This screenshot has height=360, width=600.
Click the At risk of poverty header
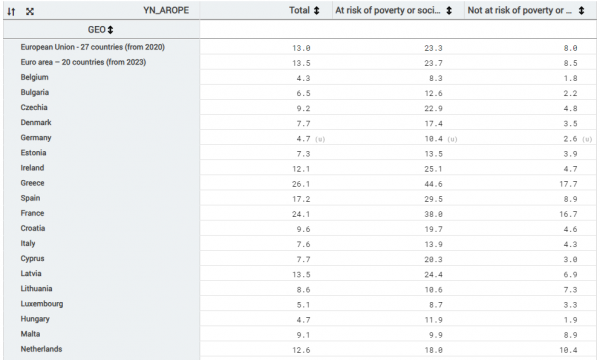click(x=388, y=10)
